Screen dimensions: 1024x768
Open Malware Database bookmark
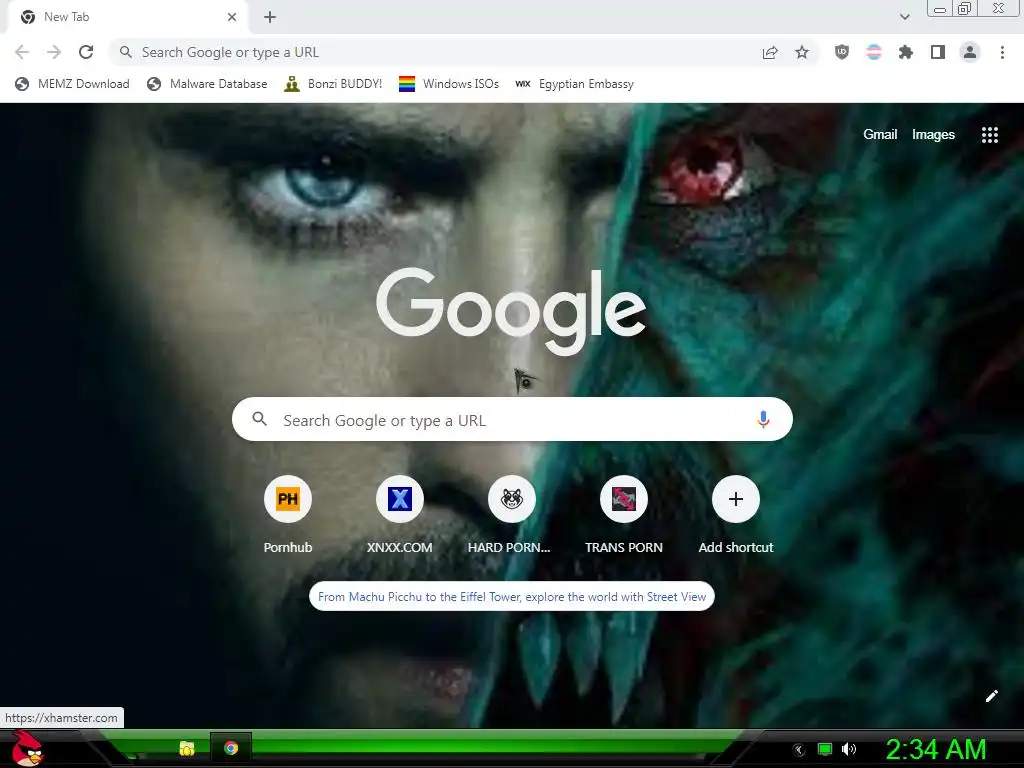[207, 84]
